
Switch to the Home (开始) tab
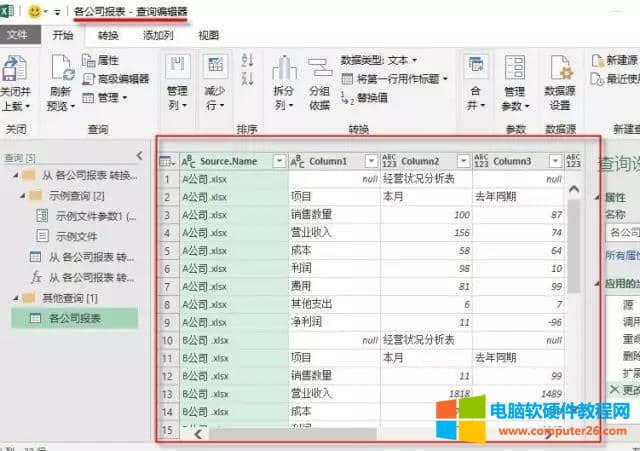62,36
